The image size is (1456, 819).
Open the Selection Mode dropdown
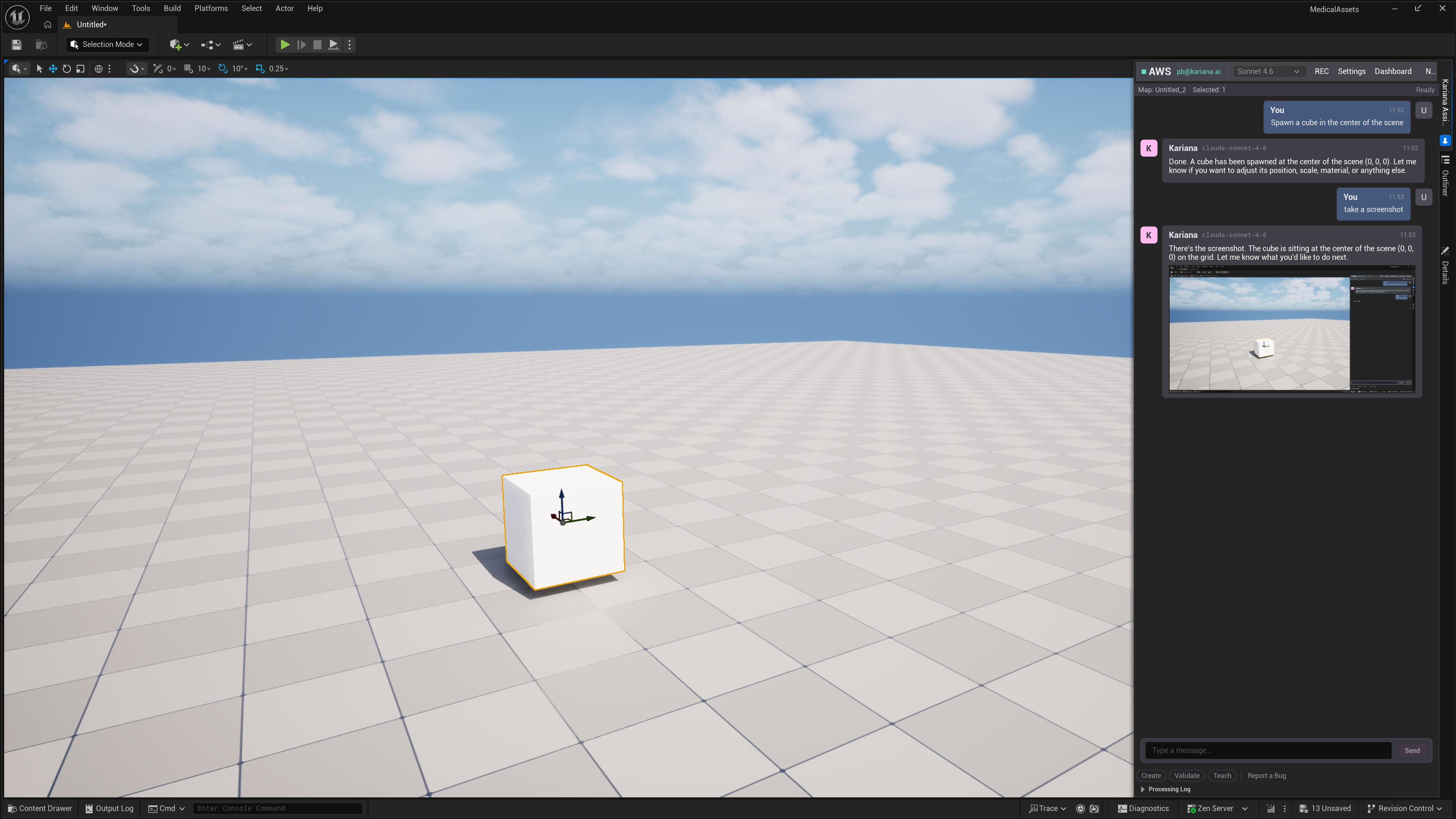[107, 45]
